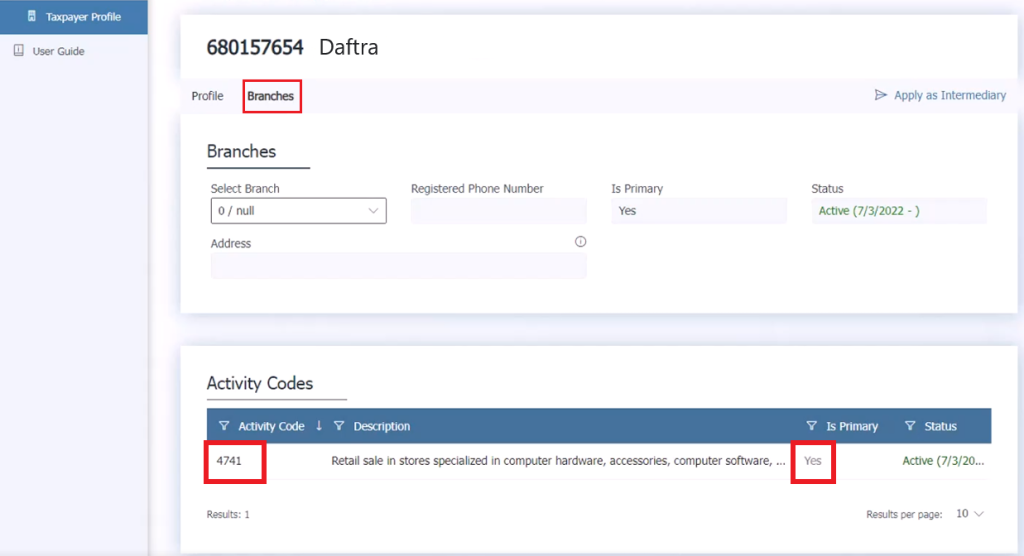This screenshot has height=556, width=1024.
Task: Click the Select Branch chevron arrow
Action: click(373, 211)
